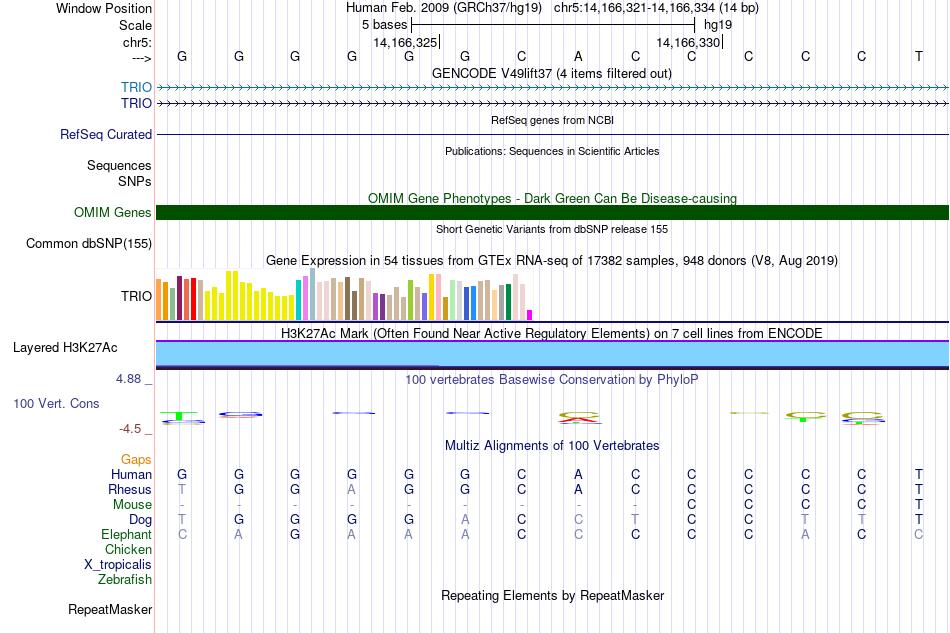Click the dark green OMIM gene bar
950x633 pixels.
pos(552,213)
